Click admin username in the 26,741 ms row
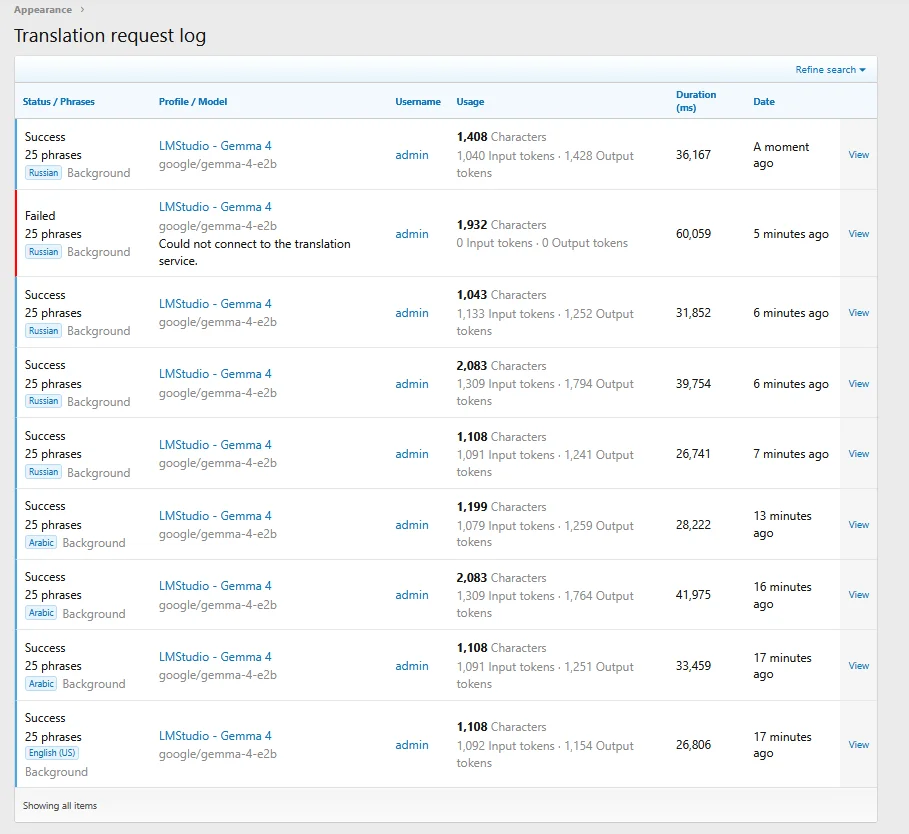Viewport: 909px width, 834px height. (x=412, y=454)
